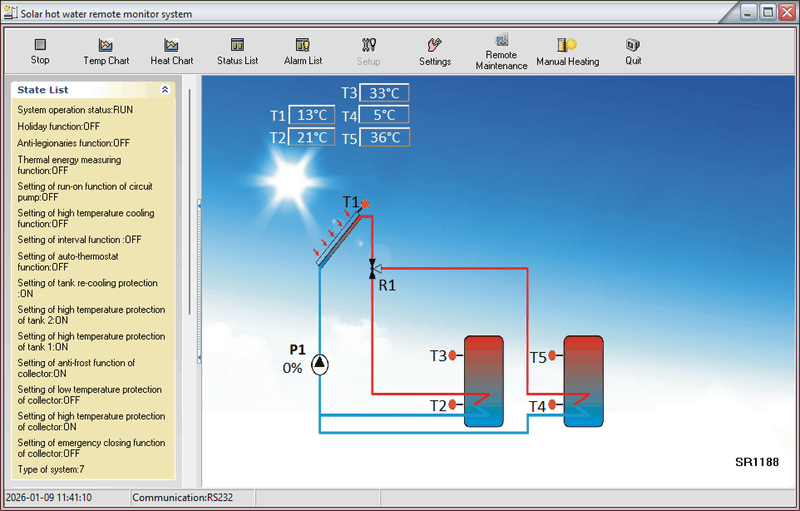Click the solar collector panel graphic

(339, 240)
